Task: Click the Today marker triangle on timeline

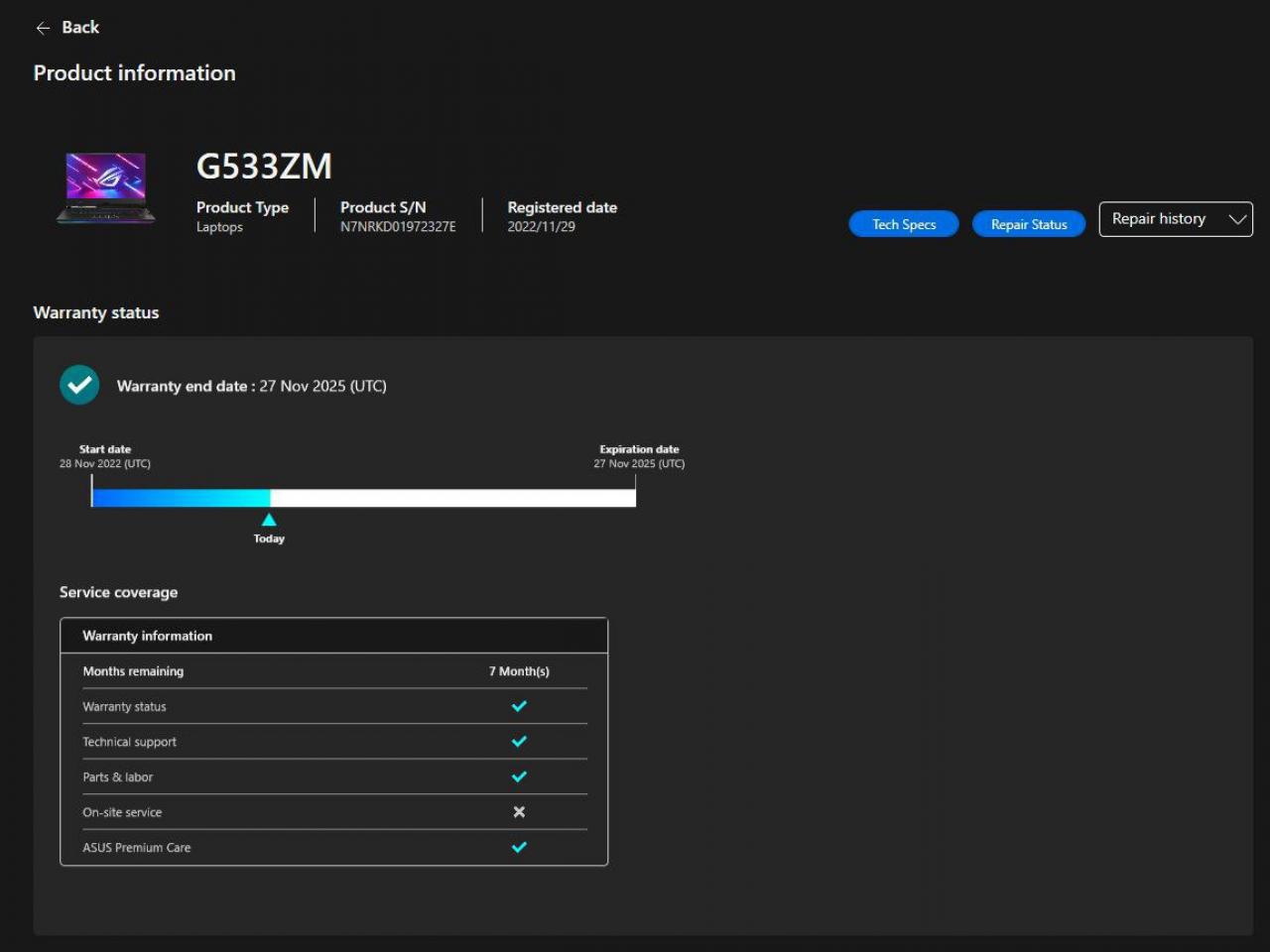Action: (x=269, y=520)
